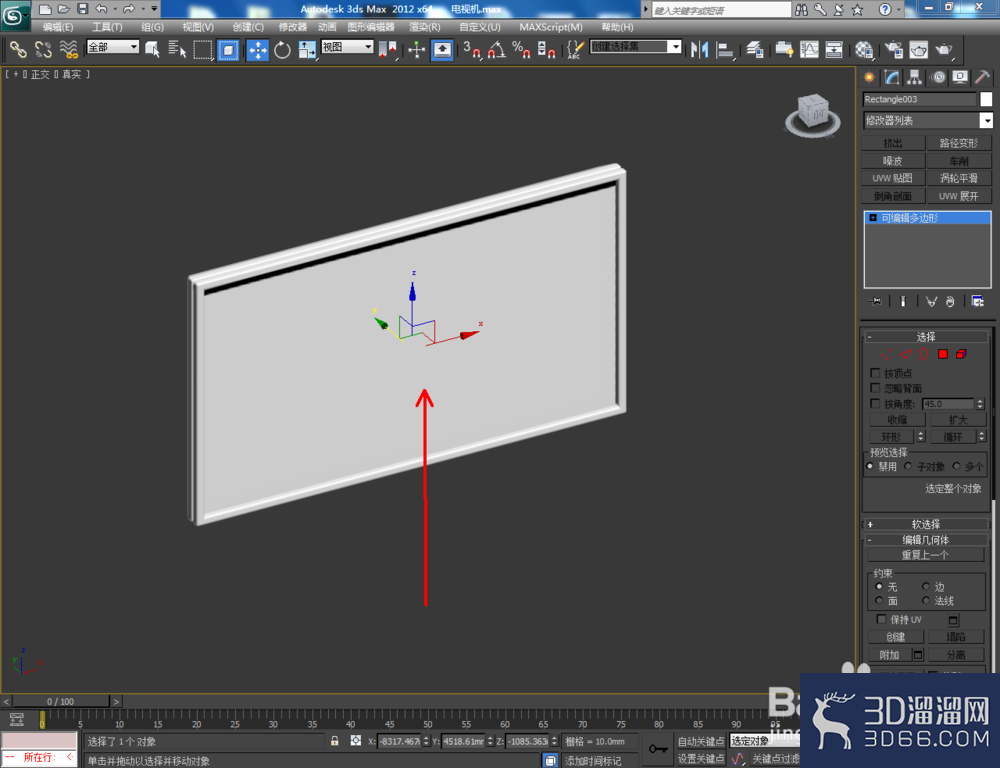Image resolution: width=1000 pixels, height=768 pixels.
Task: Select the Select and Move tool
Action: [x=257, y=50]
